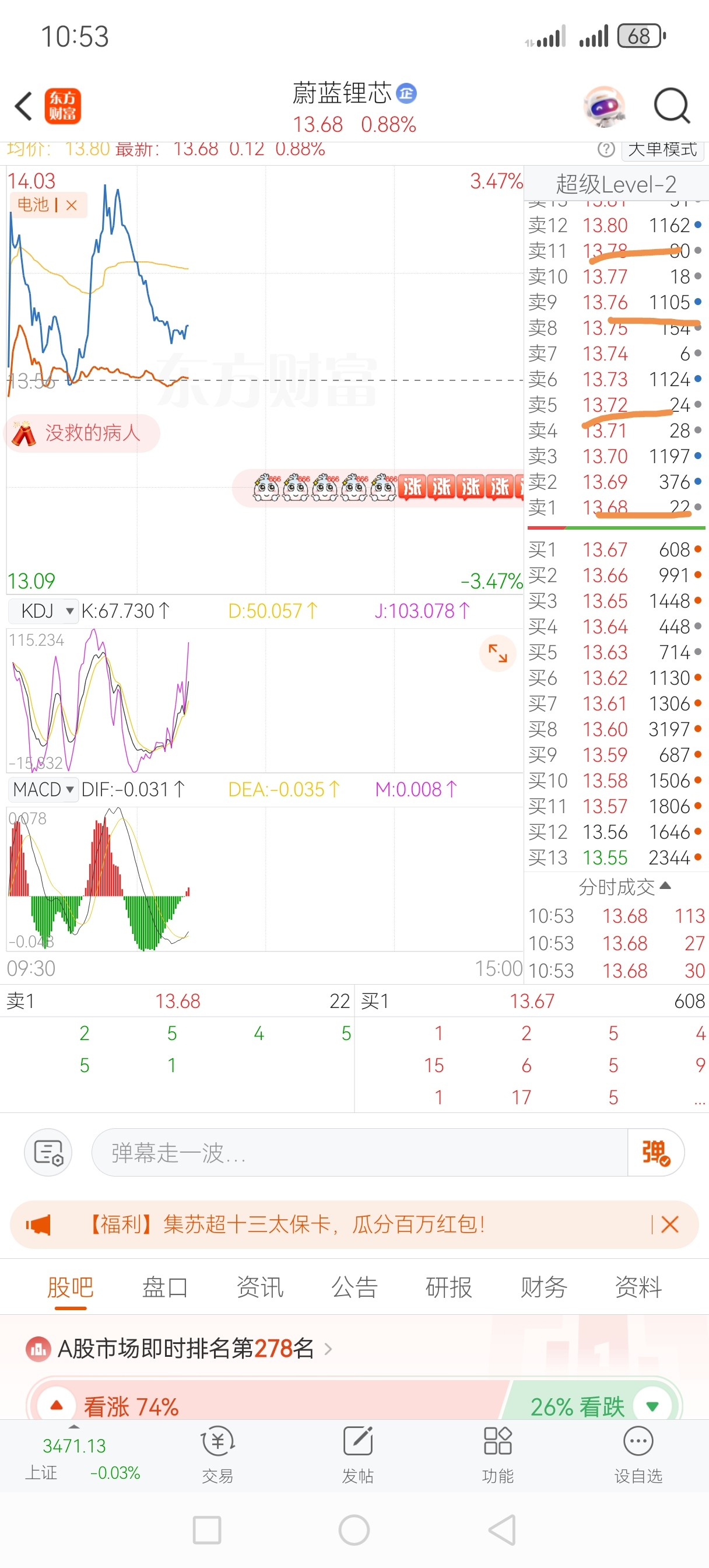The width and height of the screenshot is (709, 1568).
Task: Select the 卖3 13.70 order row
Action: click(615, 456)
